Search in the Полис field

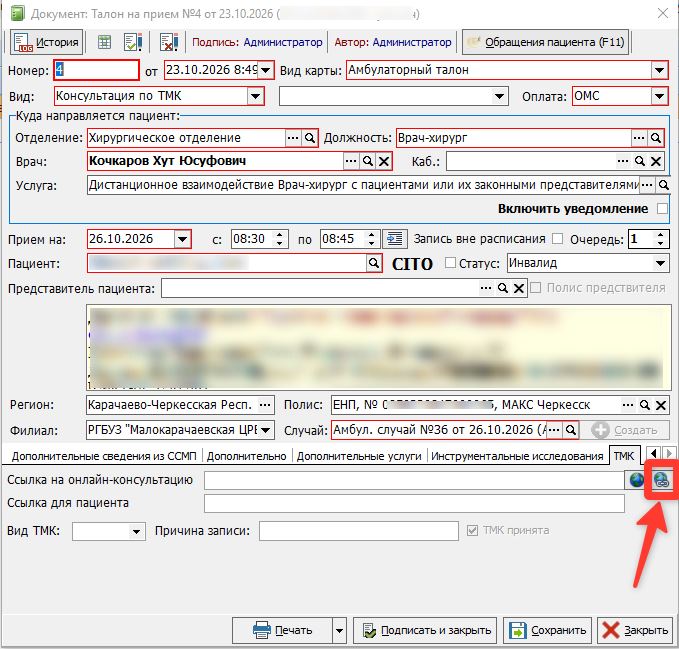[x=644, y=405]
